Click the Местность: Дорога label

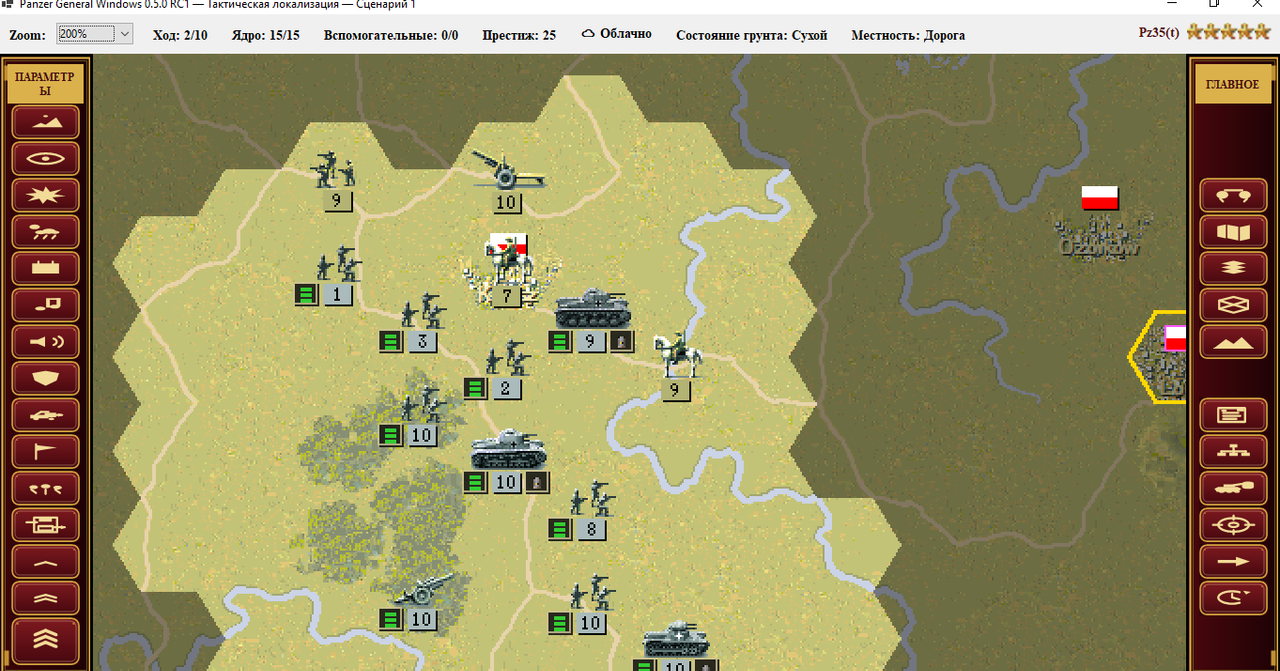click(x=908, y=35)
